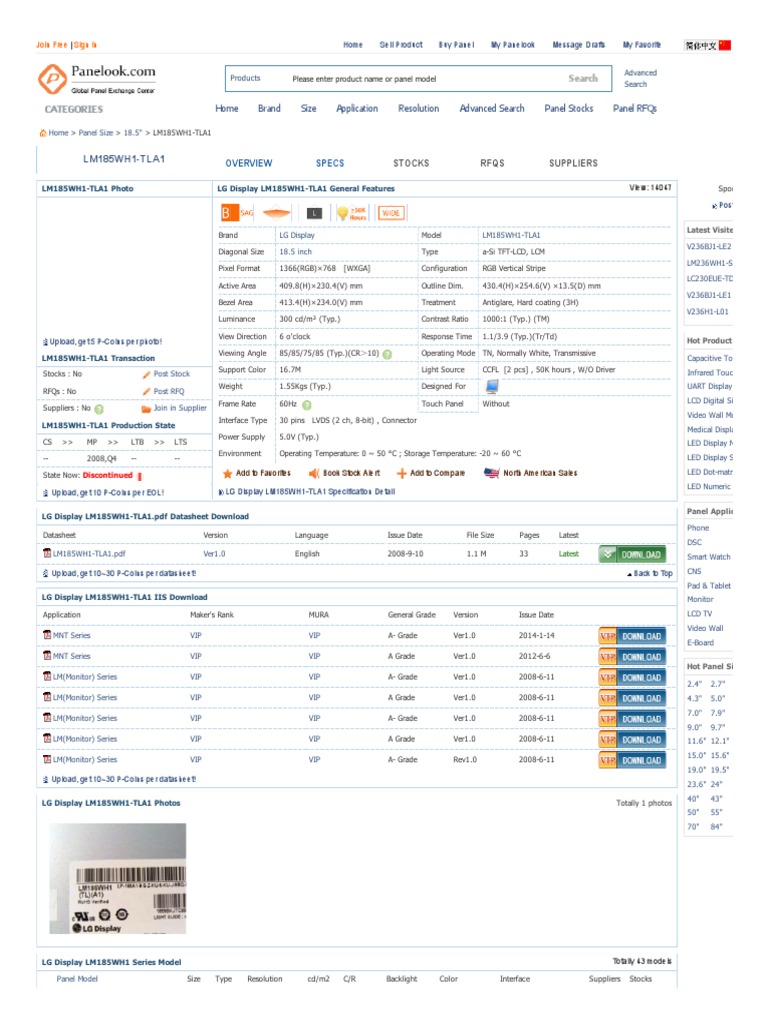Screen dimensions: 768x1024
Task: Open LCD TV panel application link
Action: click(x=699, y=614)
